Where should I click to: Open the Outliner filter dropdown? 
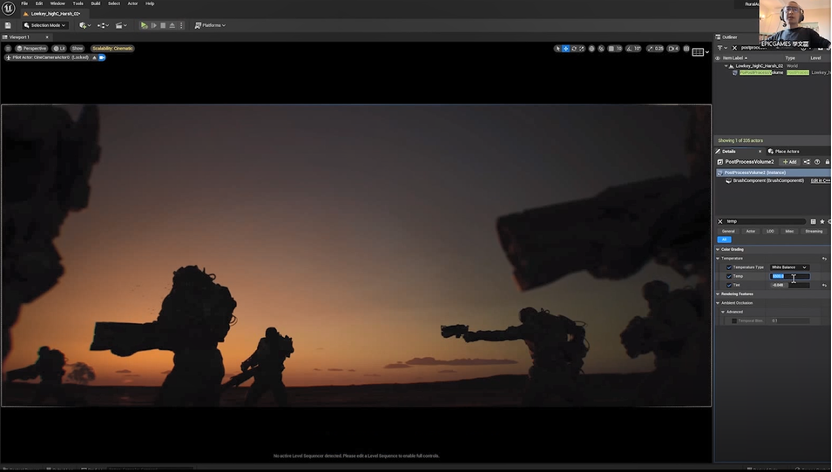pyautogui.click(x=721, y=48)
